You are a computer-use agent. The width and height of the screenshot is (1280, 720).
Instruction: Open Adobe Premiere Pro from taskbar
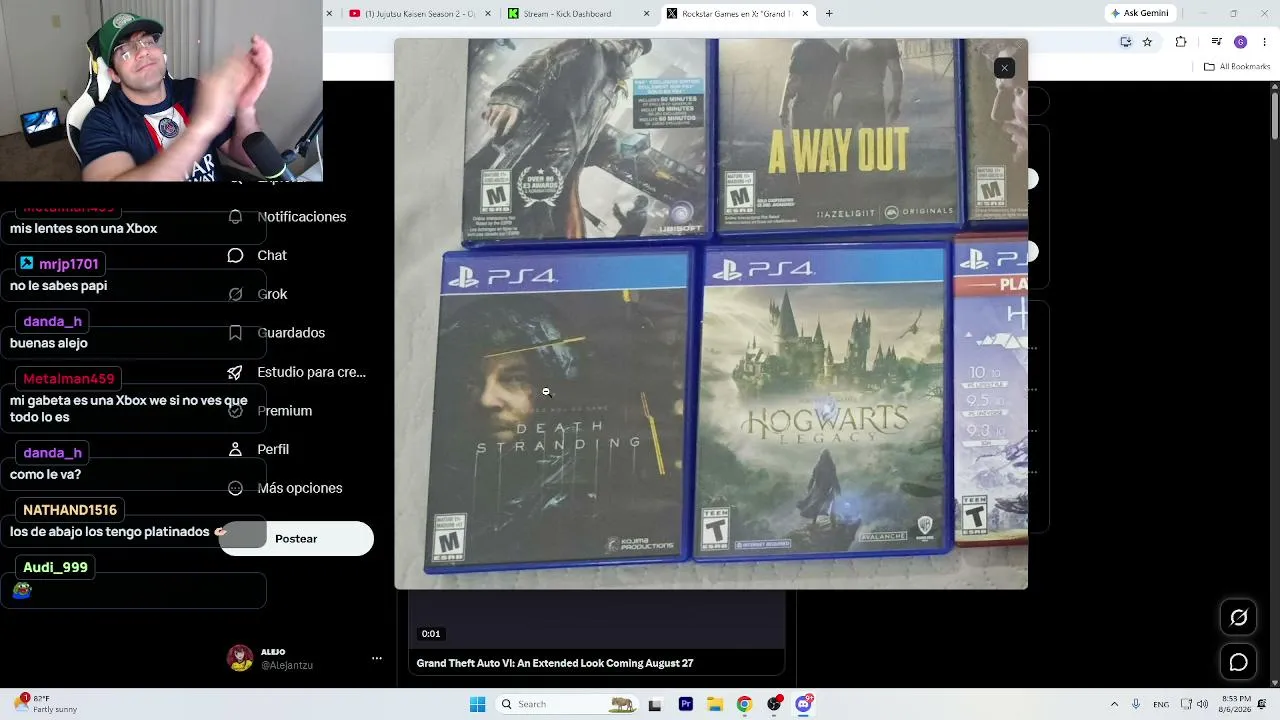pos(686,704)
